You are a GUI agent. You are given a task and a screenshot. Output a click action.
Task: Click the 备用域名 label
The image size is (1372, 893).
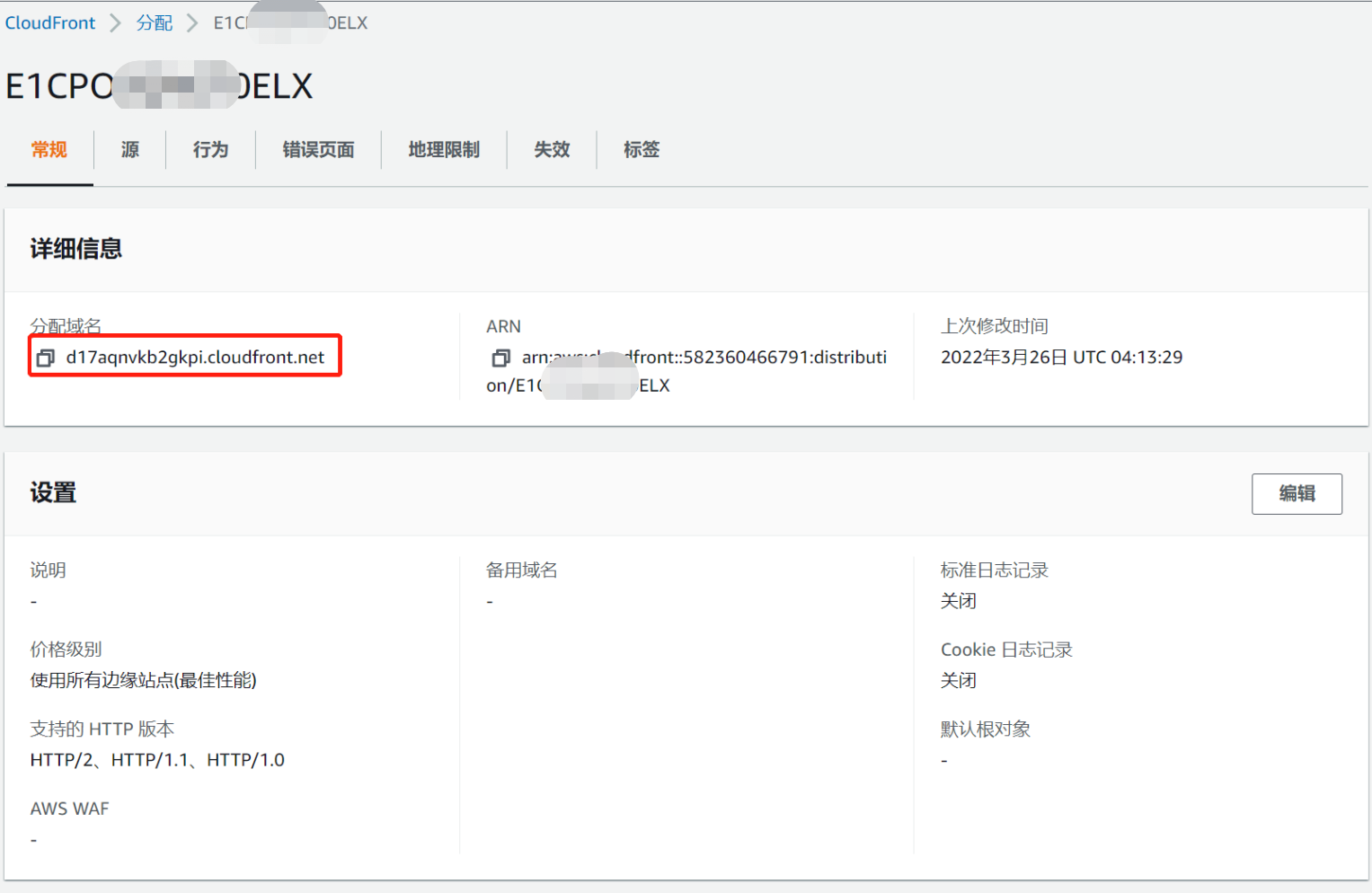pos(522,570)
